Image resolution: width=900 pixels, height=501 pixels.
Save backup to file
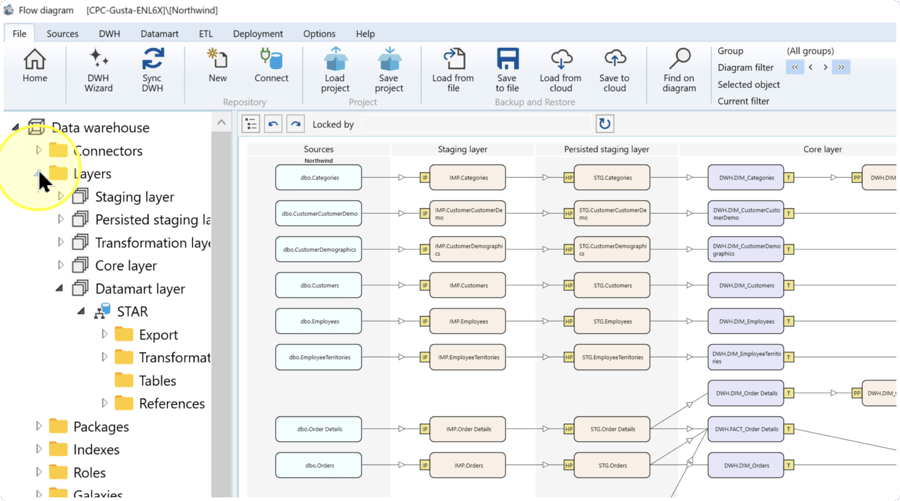[507, 70]
